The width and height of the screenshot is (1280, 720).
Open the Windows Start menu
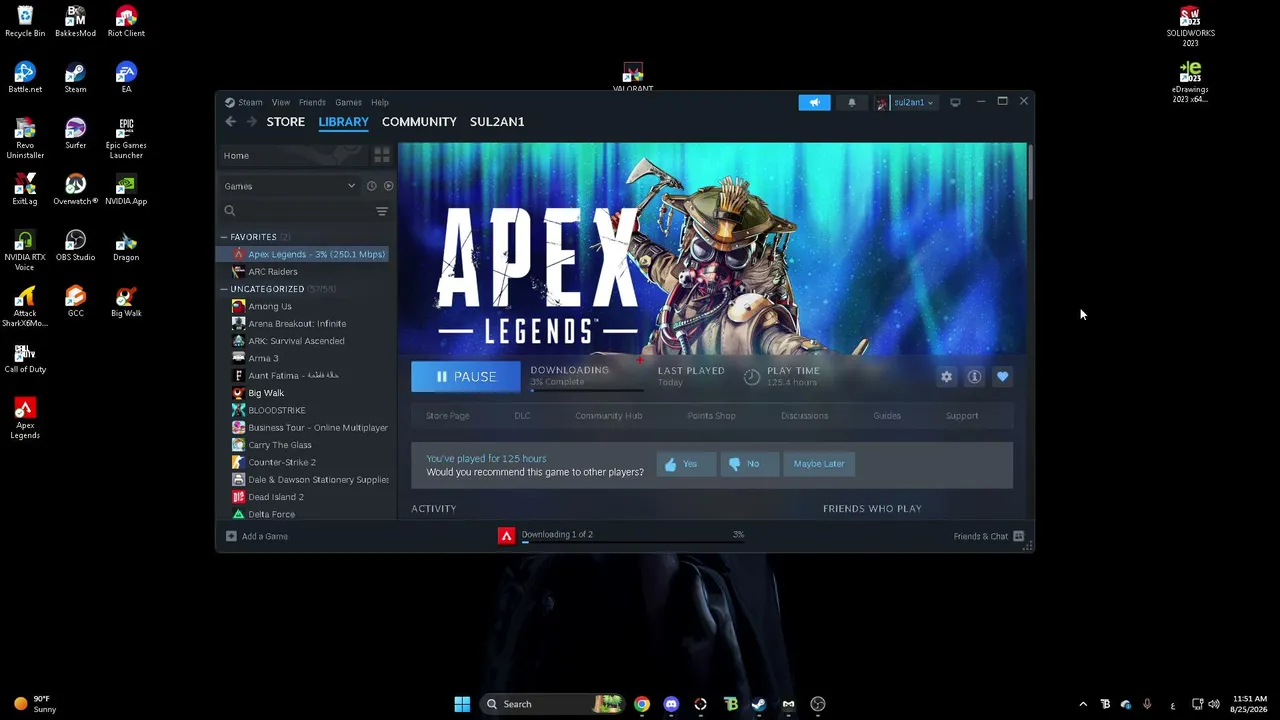coord(462,704)
